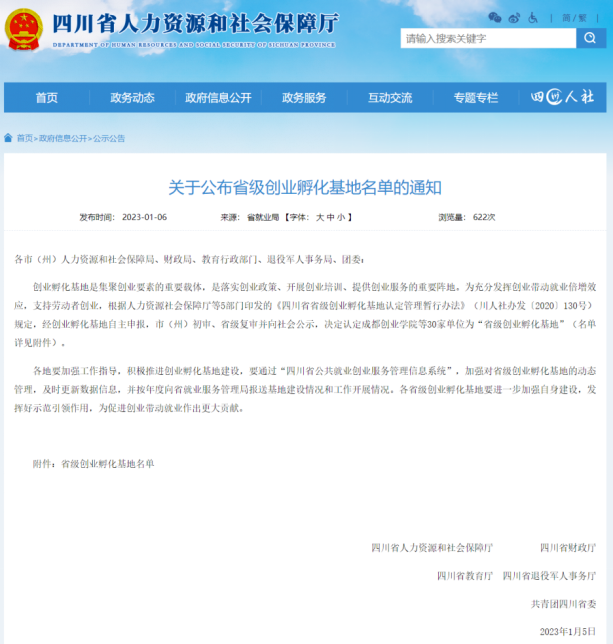Click the article title 关于公布省级创业孵化基地名单的通知
Image resolution: width=613 pixels, height=644 pixels.
(305, 188)
